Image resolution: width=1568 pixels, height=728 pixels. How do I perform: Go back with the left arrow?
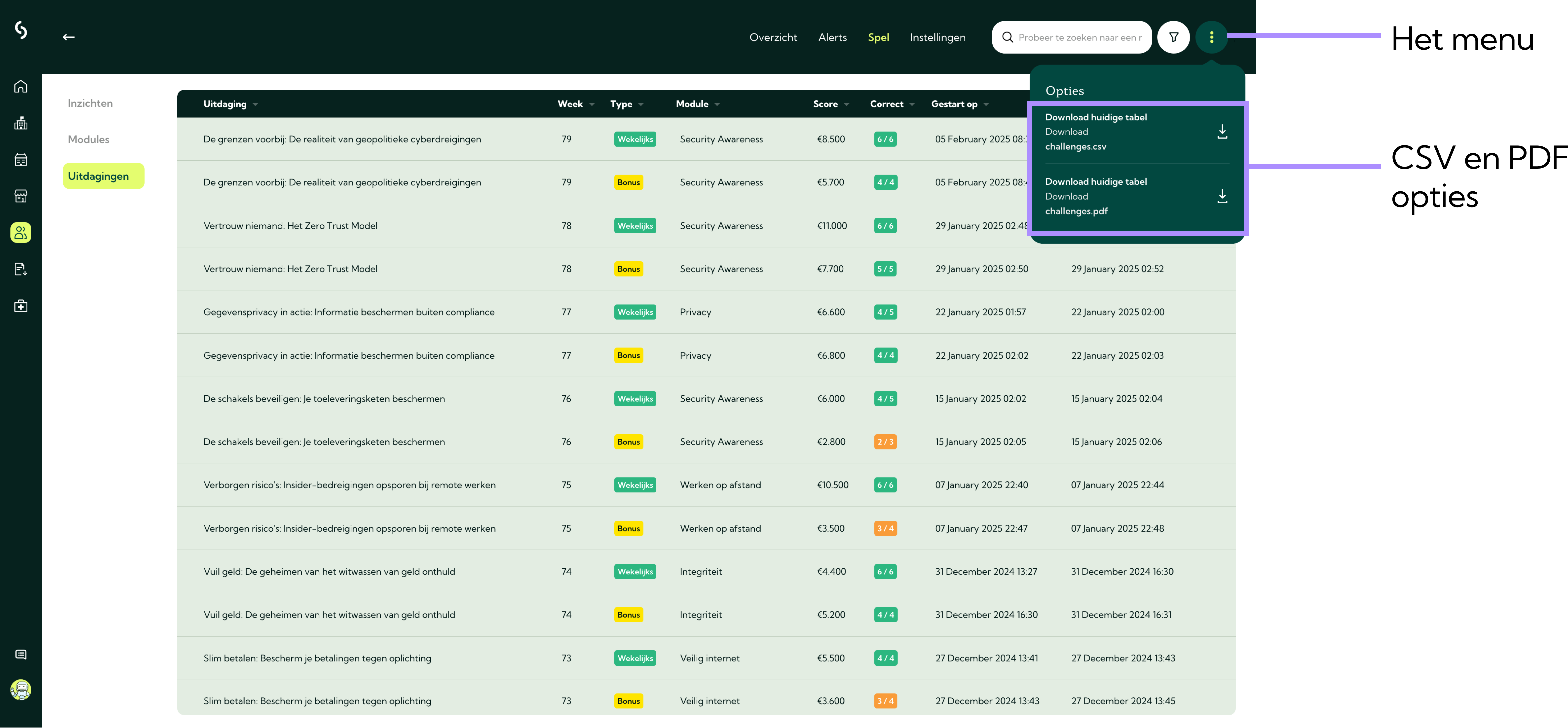tap(69, 37)
